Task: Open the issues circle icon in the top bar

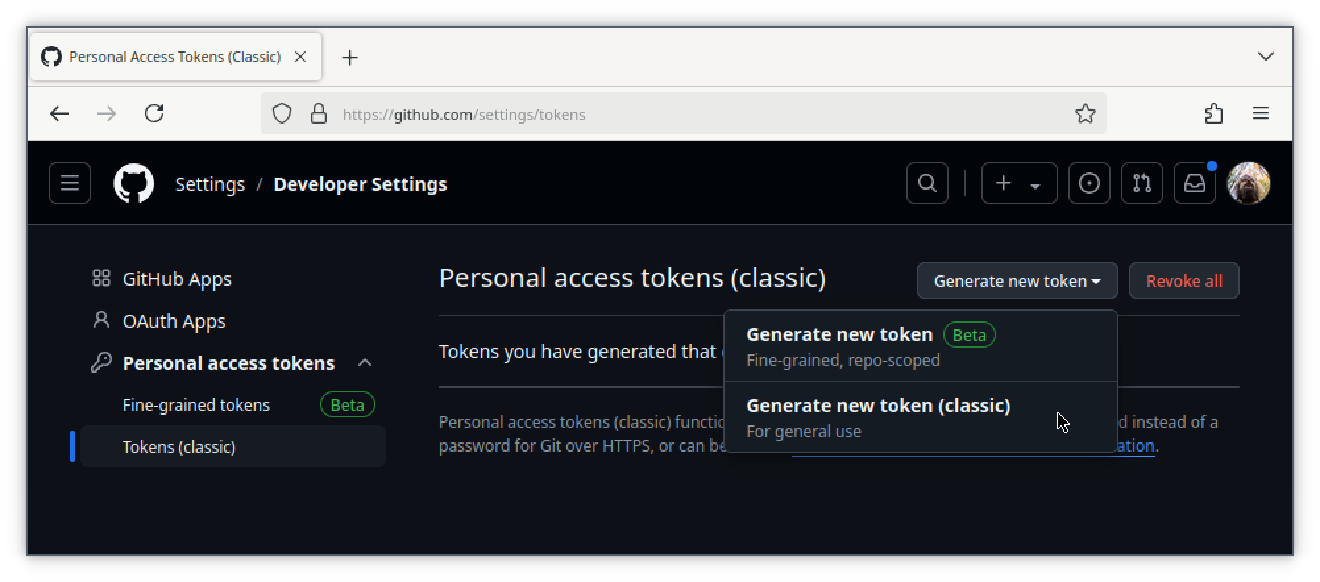Action: pos(1089,183)
